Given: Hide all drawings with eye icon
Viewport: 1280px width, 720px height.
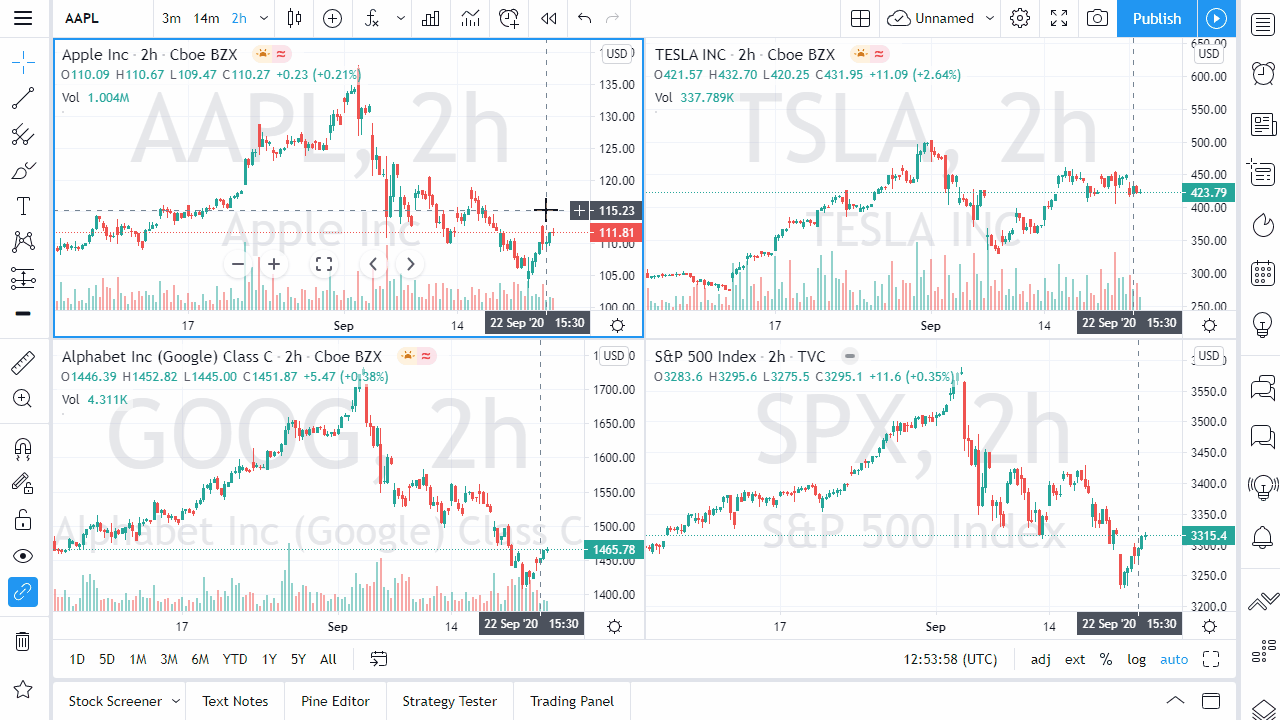Looking at the screenshot, I should pos(23,555).
